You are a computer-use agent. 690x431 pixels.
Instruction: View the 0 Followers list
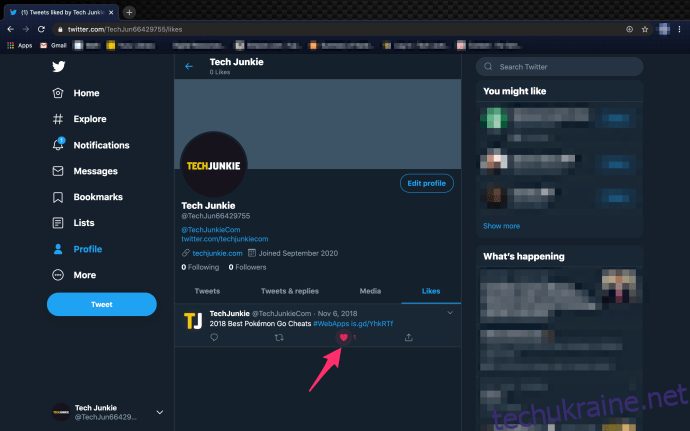tap(247, 267)
